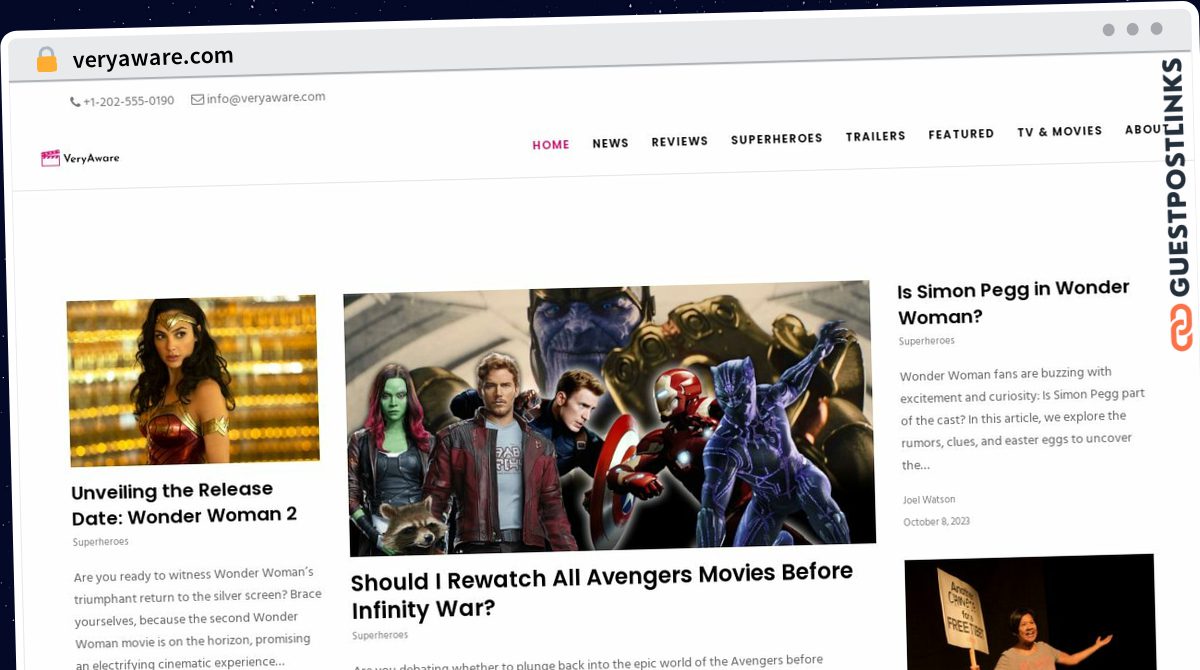Image resolution: width=1200 pixels, height=670 pixels.
Task: Open the info@veryaware.com email link
Action: click(266, 97)
